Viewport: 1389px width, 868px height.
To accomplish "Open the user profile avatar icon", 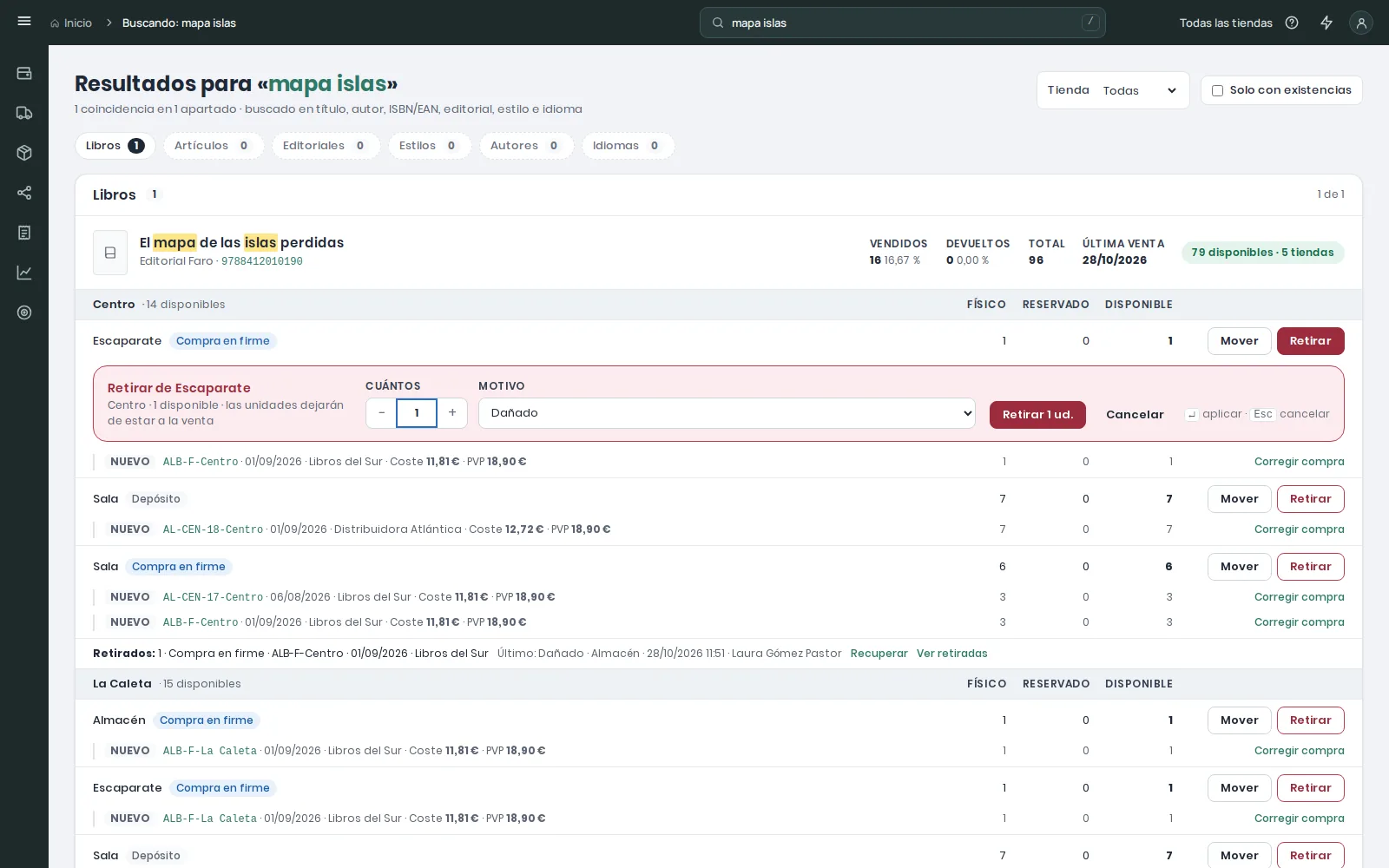I will tap(1361, 23).
